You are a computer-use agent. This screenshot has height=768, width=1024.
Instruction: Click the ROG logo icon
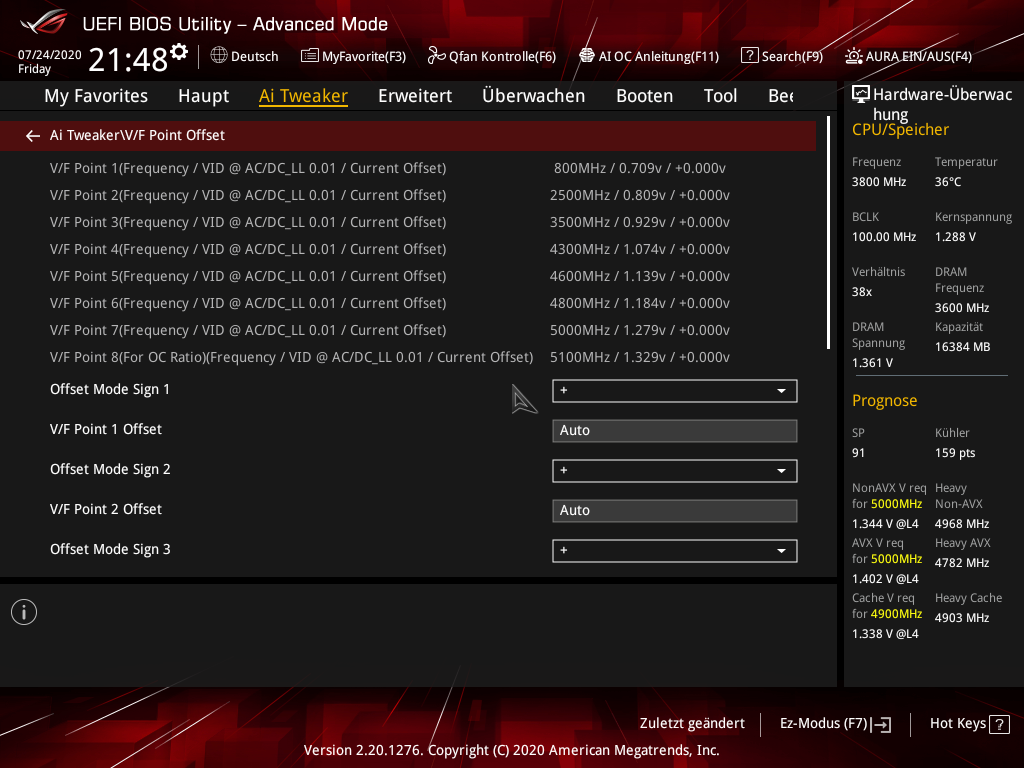43,22
